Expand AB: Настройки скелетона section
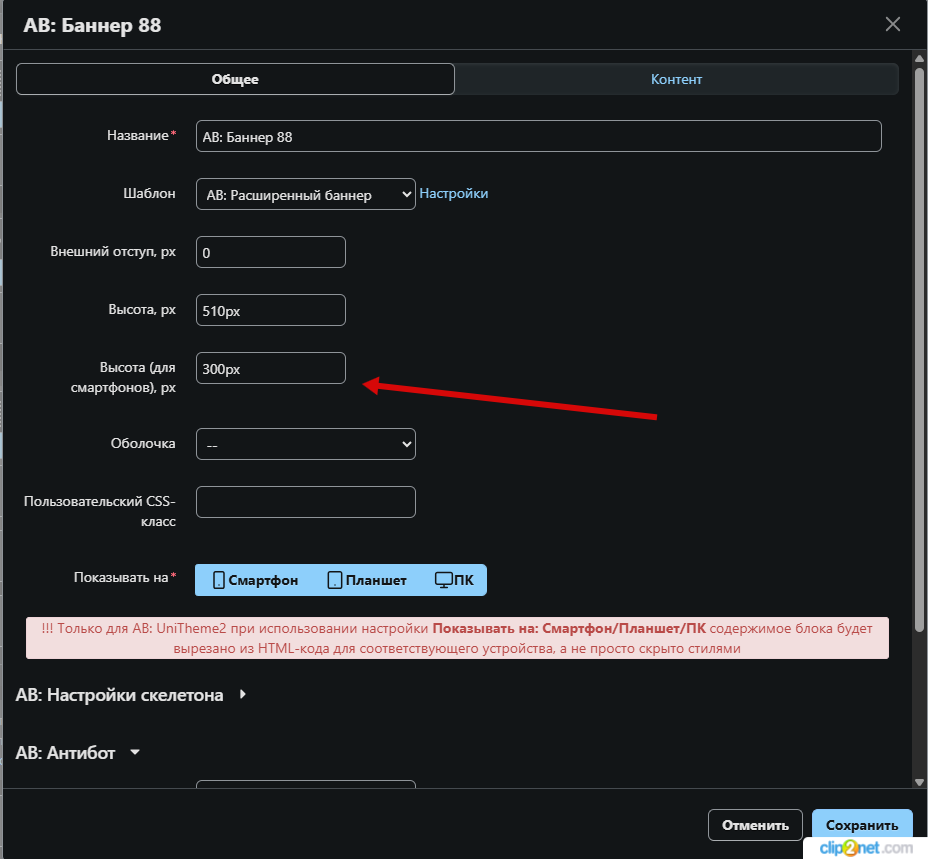The image size is (928, 859). (130, 695)
